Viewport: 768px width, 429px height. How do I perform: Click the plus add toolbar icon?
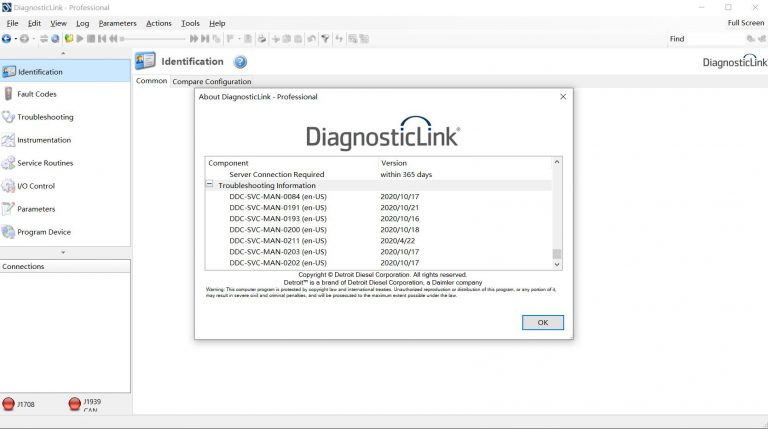tap(276, 39)
